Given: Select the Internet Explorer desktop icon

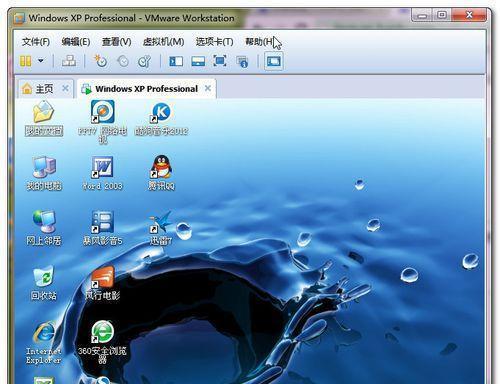Looking at the screenshot, I should pos(44,342).
